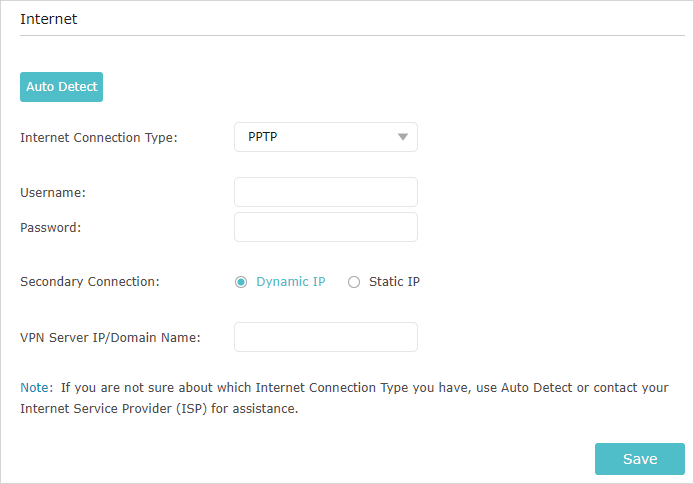Click the Internet Connection Type label
The width and height of the screenshot is (694, 484).
click(x=99, y=138)
